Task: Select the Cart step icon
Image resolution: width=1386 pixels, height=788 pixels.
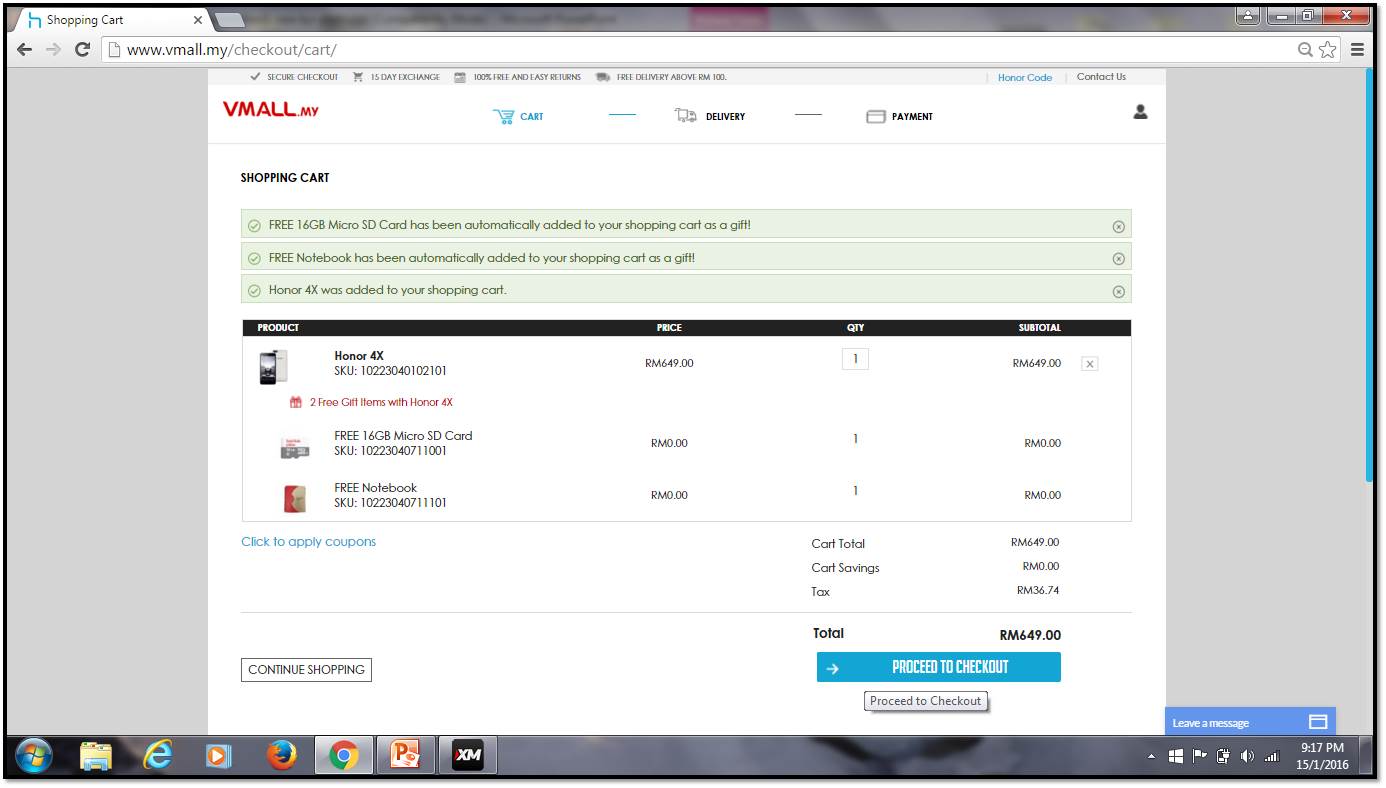Action: [503, 117]
